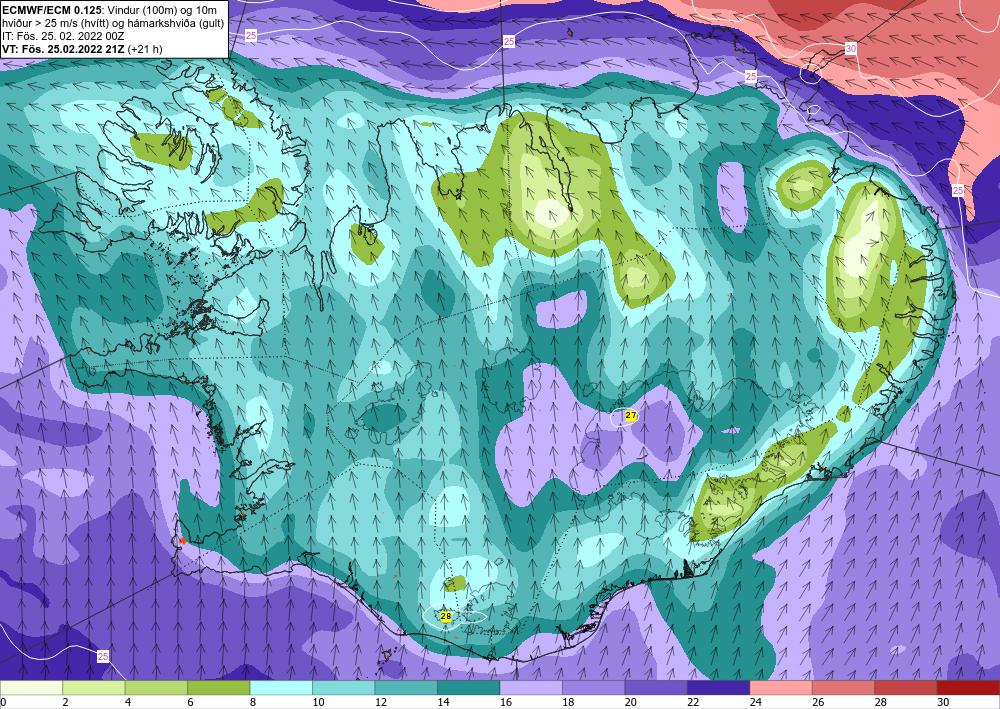Pick the red 28–30 m/s legend swatch
The image size is (1000, 709).
pyautogui.click(x=906, y=688)
